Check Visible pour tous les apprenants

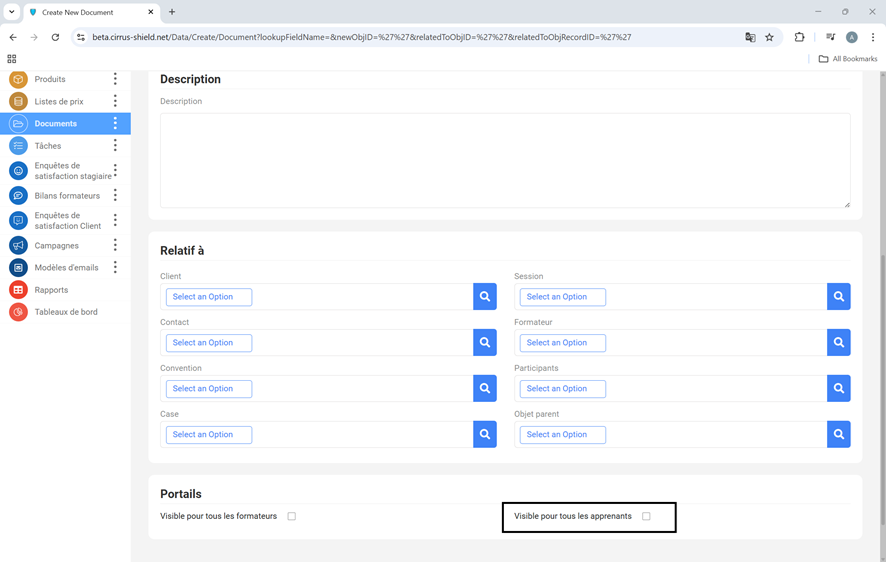[646, 517]
